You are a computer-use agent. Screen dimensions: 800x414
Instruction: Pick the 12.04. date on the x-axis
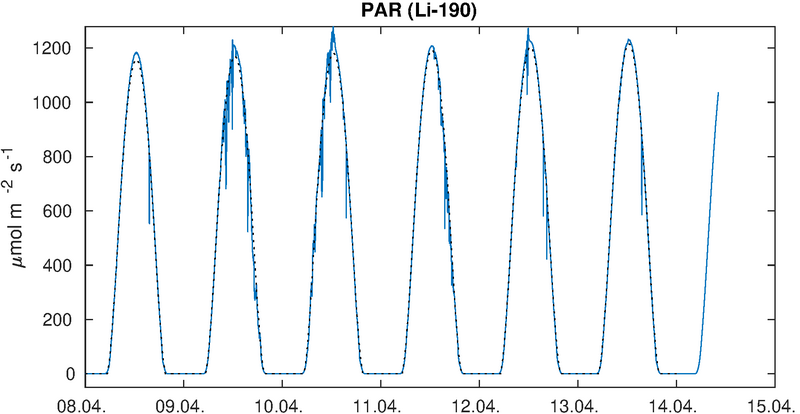pyautogui.click(x=479, y=403)
